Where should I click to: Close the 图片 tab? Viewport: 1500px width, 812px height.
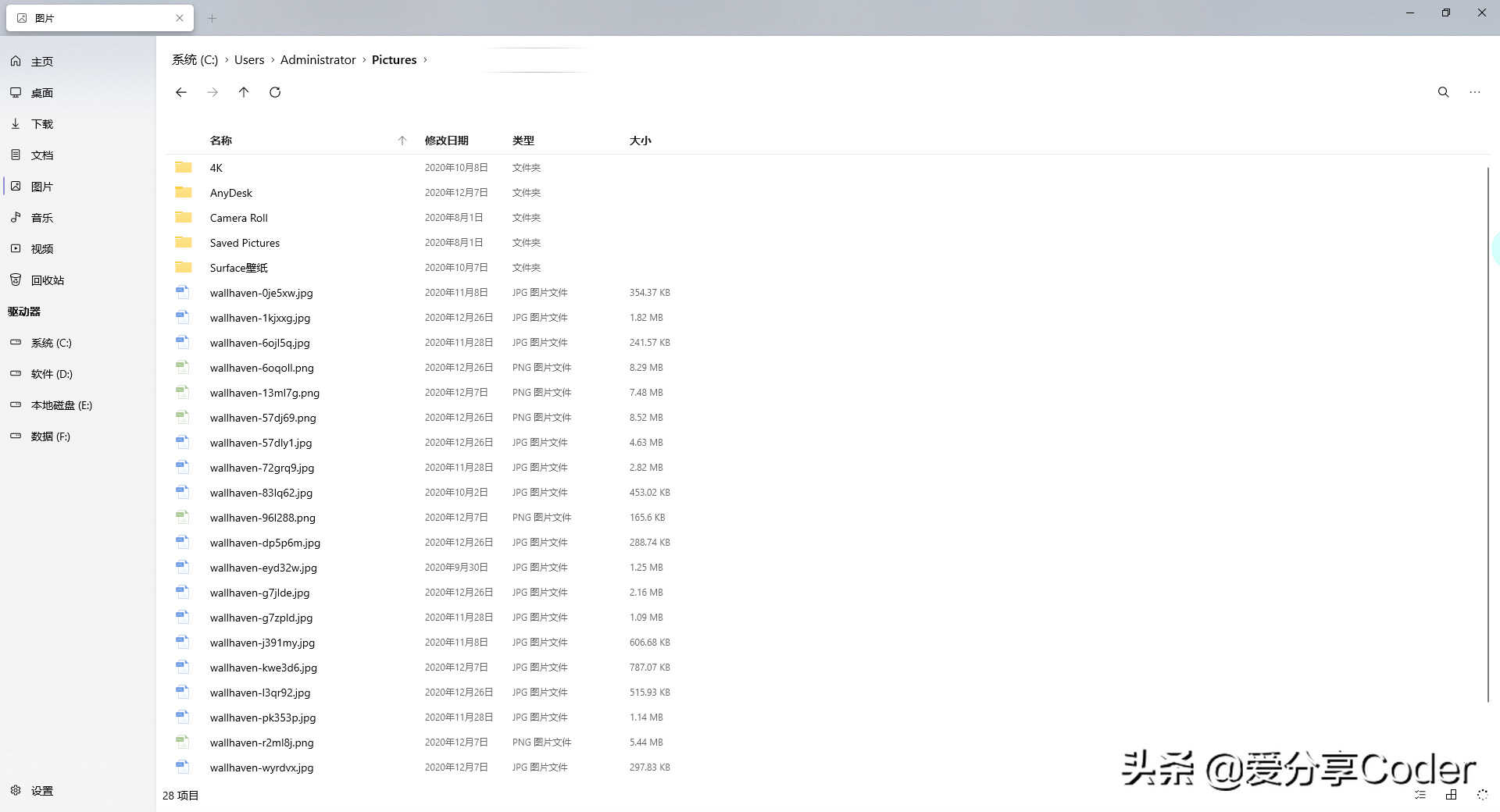[180, 18]
